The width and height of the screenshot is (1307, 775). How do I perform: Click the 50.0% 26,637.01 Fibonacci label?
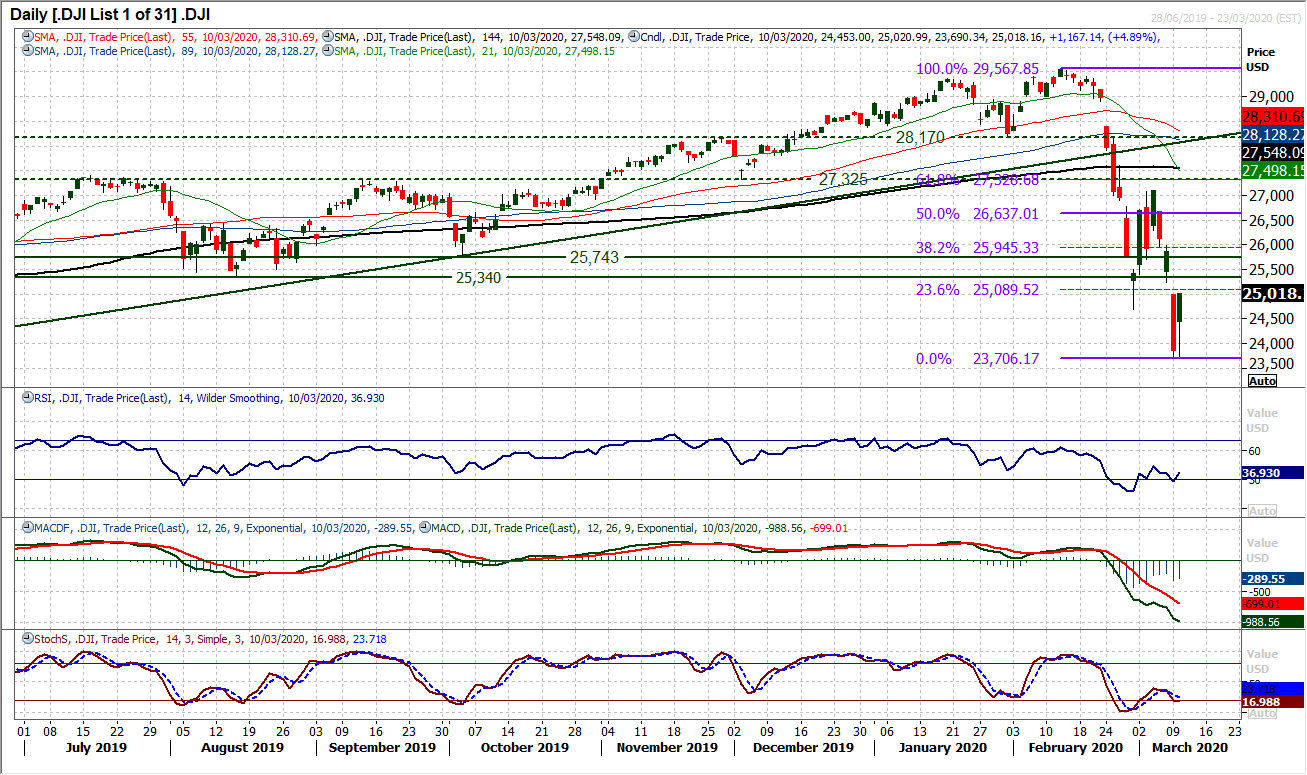pos(979,214)
